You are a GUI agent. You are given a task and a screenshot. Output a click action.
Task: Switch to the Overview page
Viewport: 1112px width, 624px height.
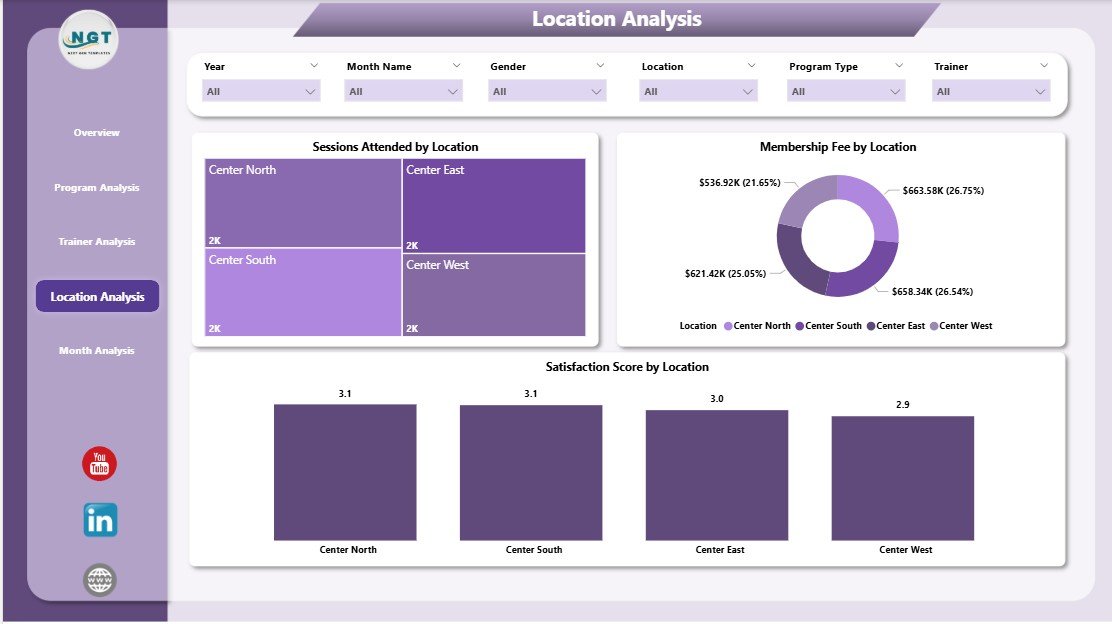click(x=97, y=132)
